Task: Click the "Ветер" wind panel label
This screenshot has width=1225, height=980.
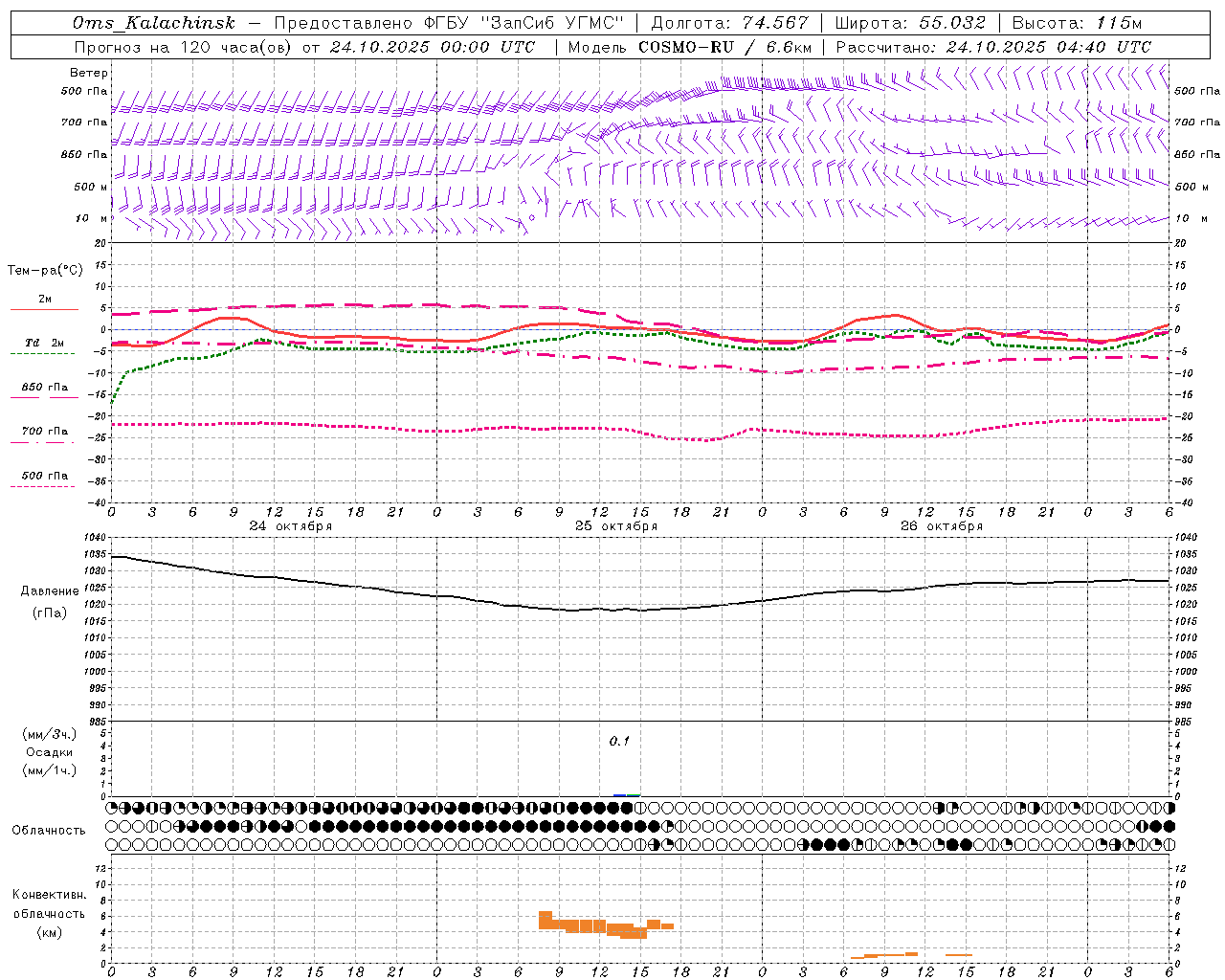Action: pyautogui.click(x=88, y=73)
